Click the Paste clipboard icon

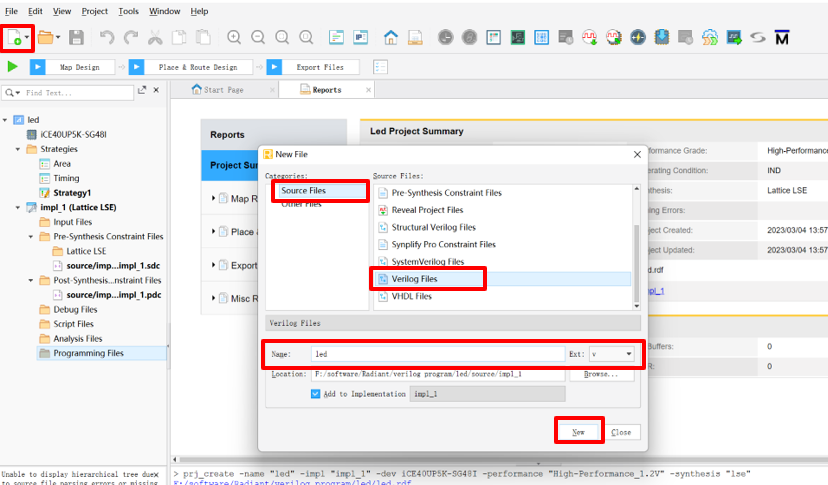pyautogui.click(x=203, y=38)
